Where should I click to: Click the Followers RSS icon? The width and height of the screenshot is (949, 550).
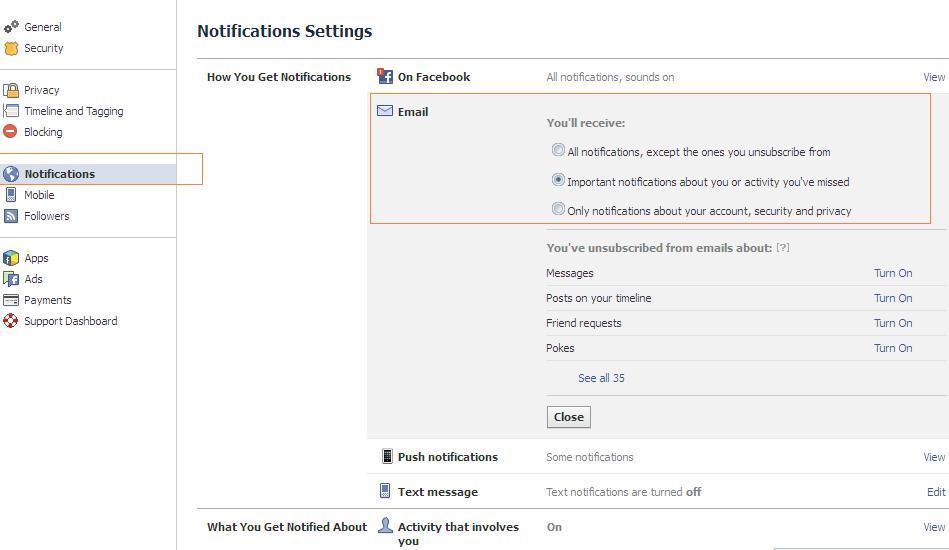coord(11,216)
